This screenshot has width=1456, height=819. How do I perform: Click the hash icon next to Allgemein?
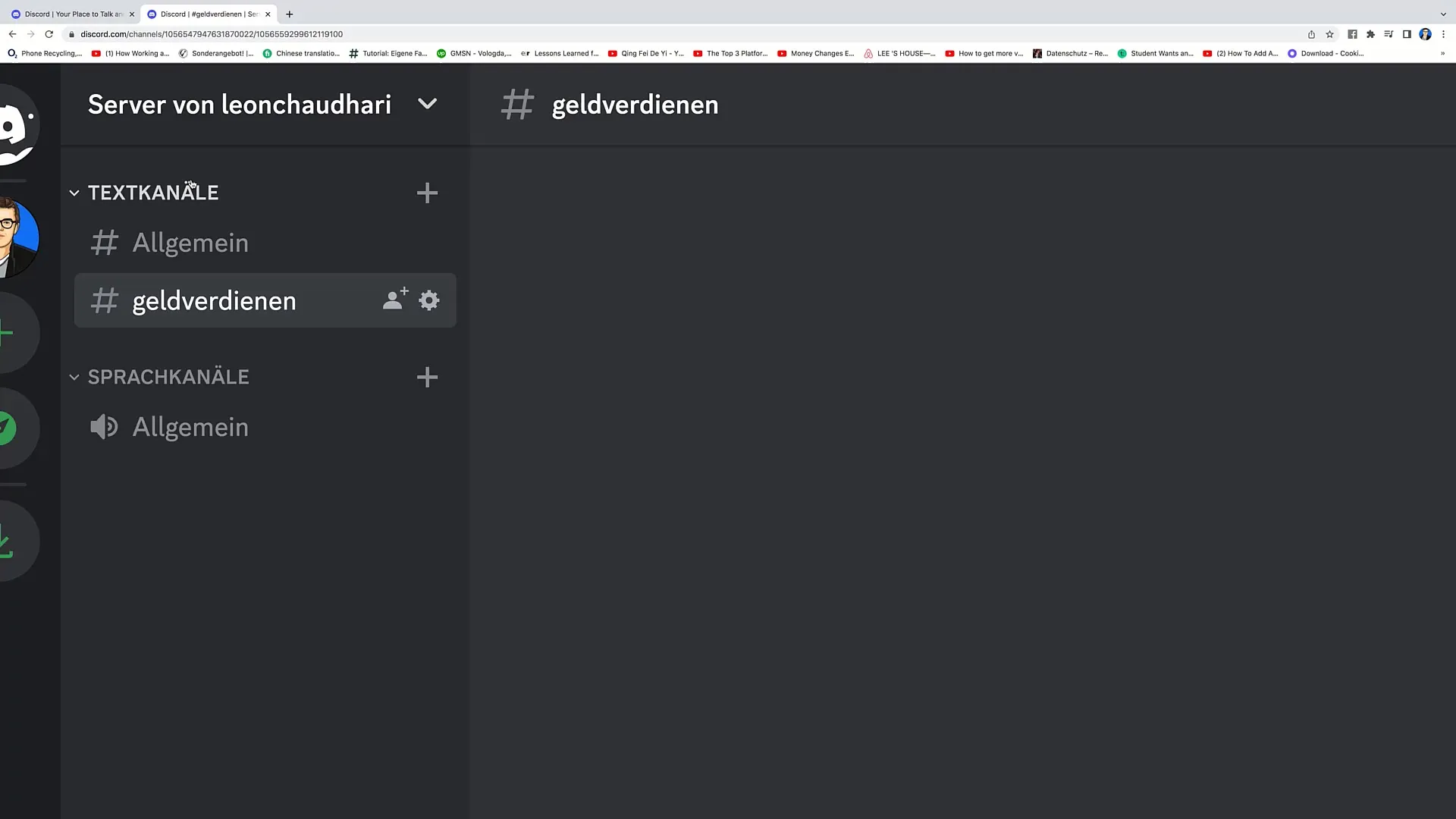click(103, 243)
